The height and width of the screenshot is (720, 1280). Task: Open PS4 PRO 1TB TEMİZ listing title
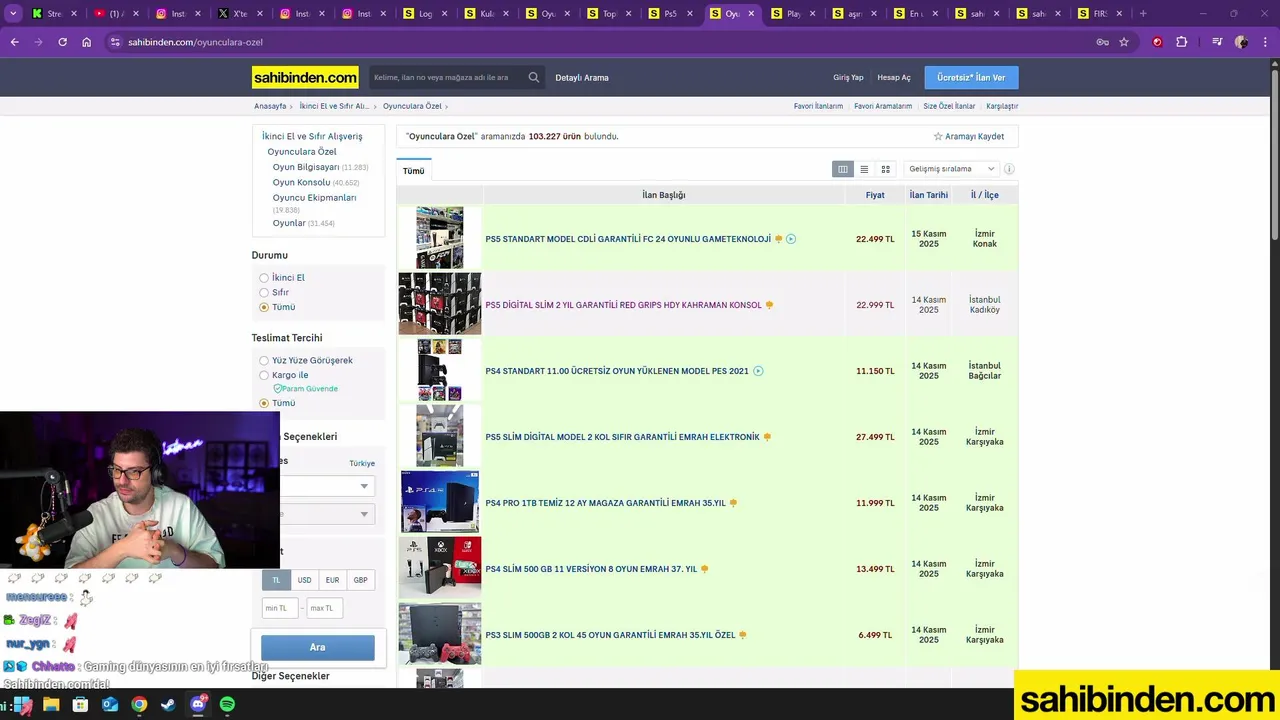(605, 503)
